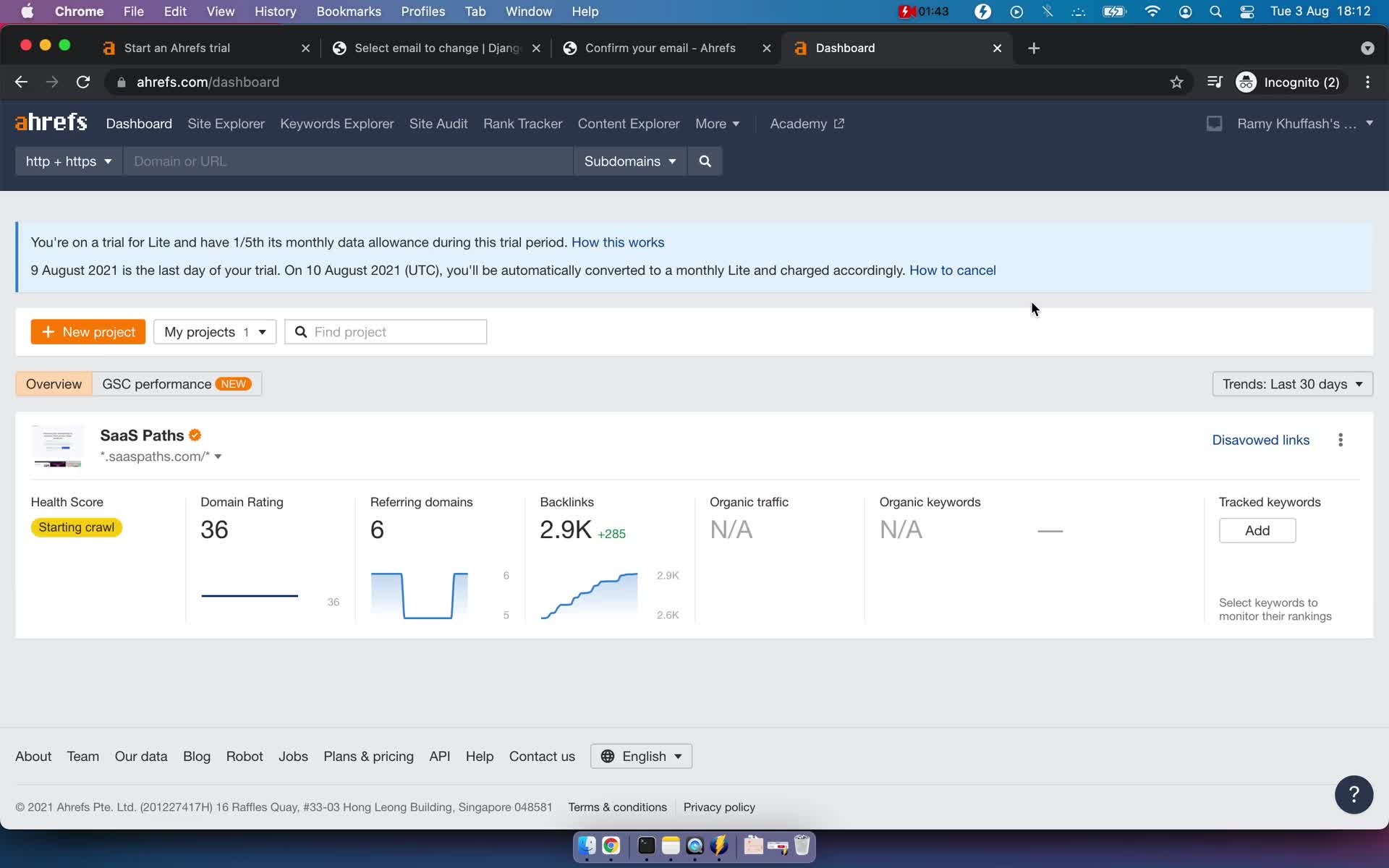Click the Site Explorer icon/link
This screenshot has height=868, width=1389.
pyautogui.click(x=226, y=123)
